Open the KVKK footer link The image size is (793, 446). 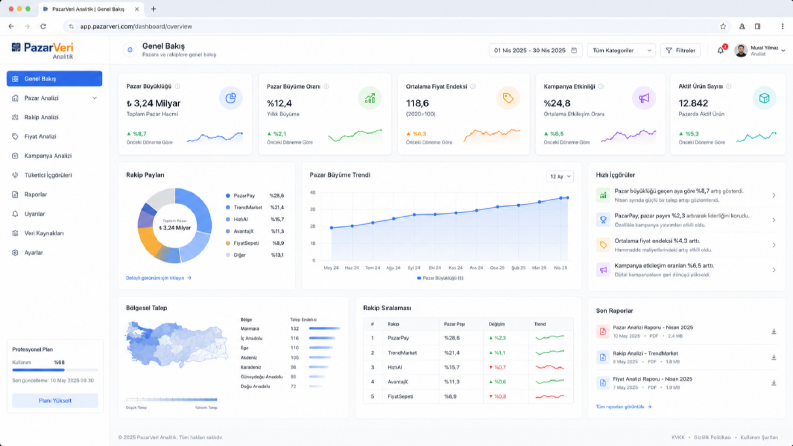pyautogui.click(x=678, y=437)
